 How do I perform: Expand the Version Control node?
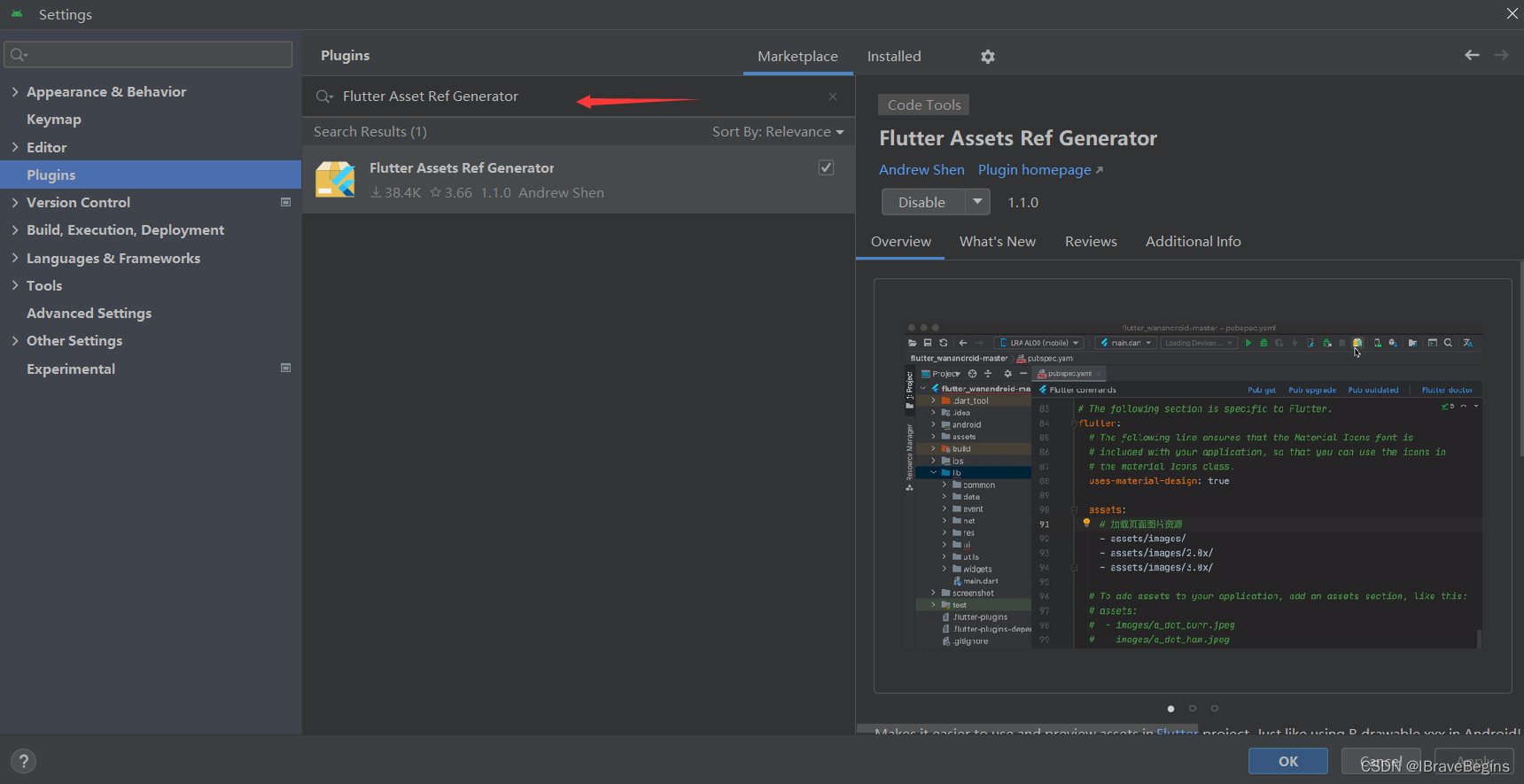coord(15,202)
